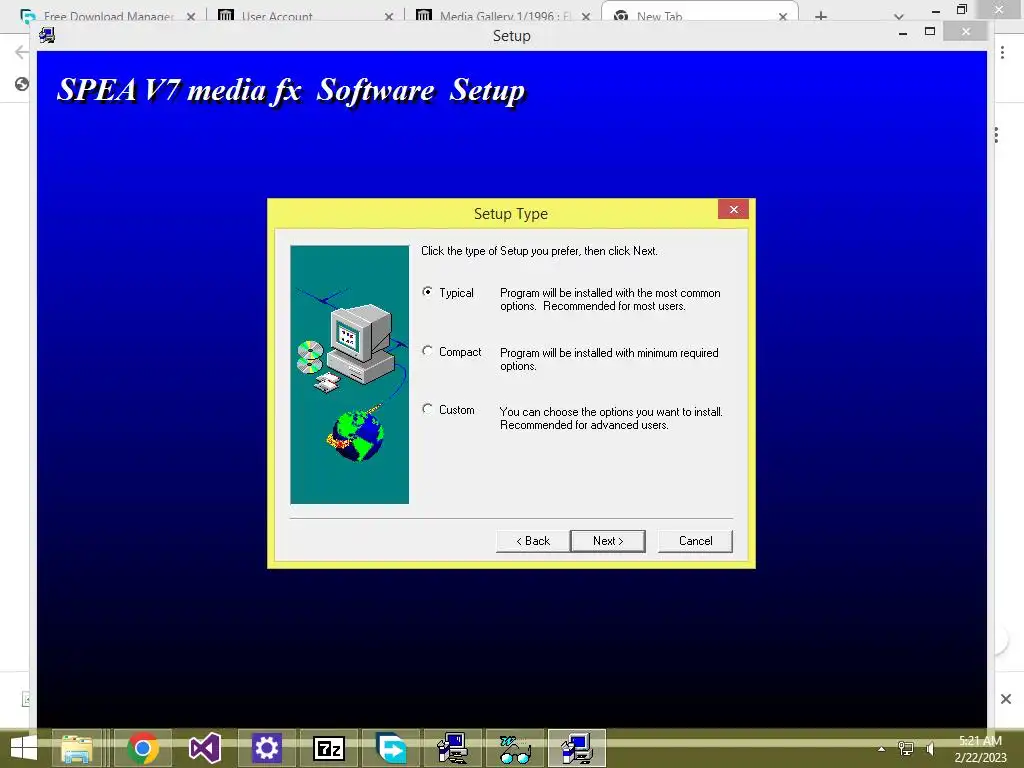This screenshot has width=1024, height=768.
Task: Click the Custom option description text
Action: click(611, 418)
